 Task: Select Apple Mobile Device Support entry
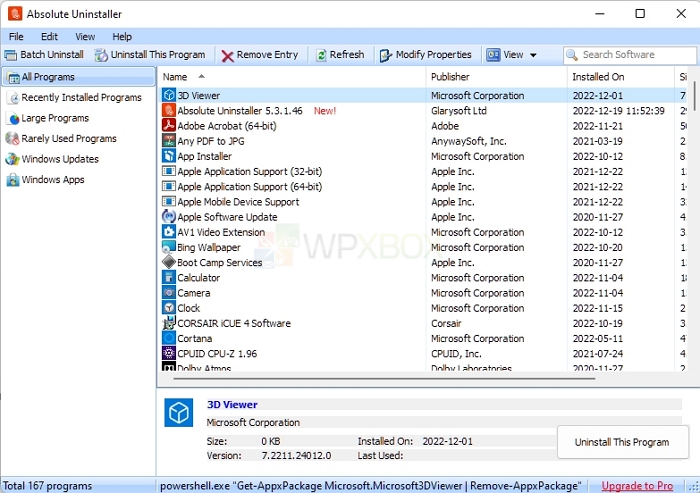click(238, 202)
